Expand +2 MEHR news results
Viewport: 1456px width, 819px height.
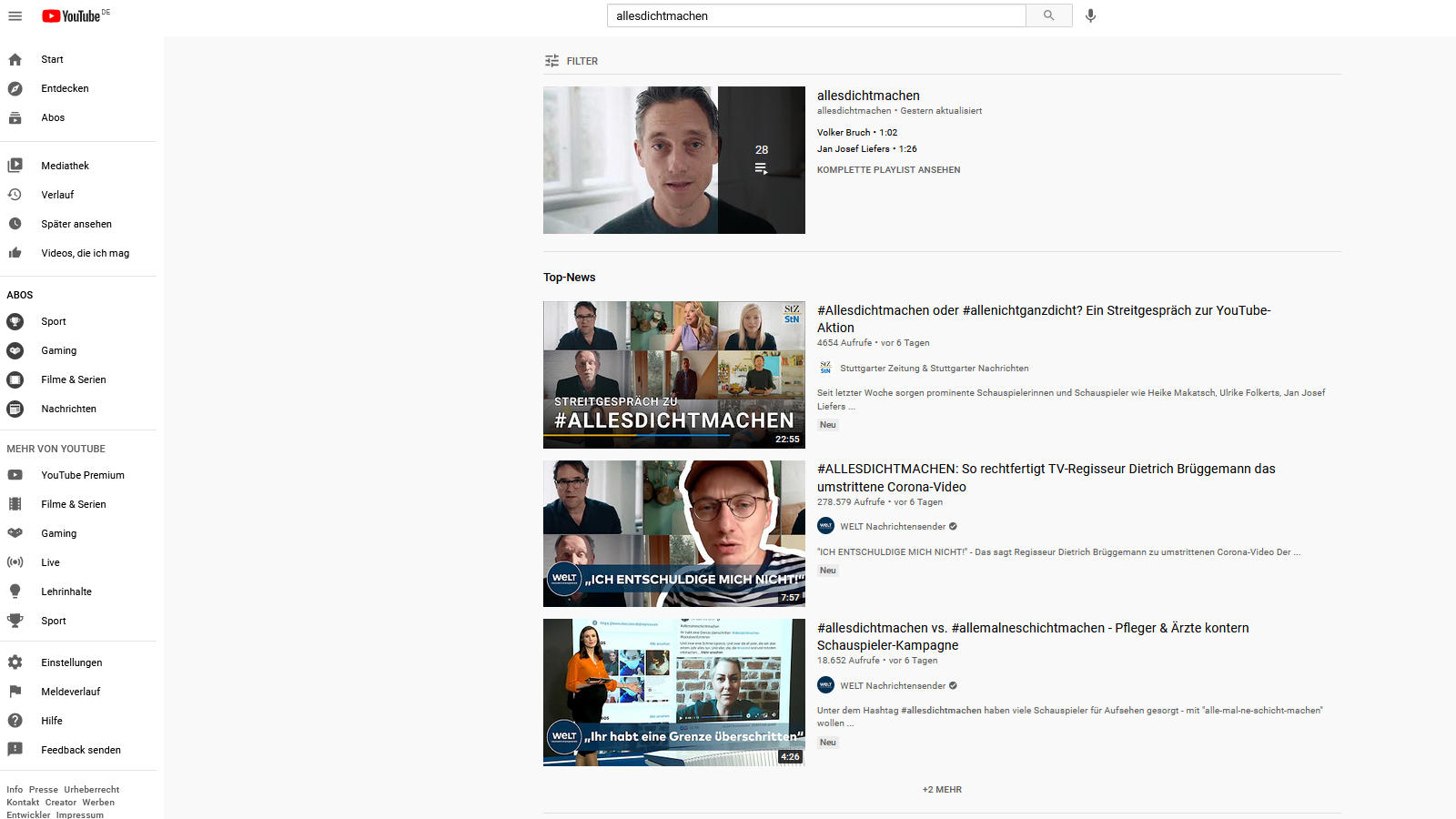pyautogui.click(x=942, y=790)
